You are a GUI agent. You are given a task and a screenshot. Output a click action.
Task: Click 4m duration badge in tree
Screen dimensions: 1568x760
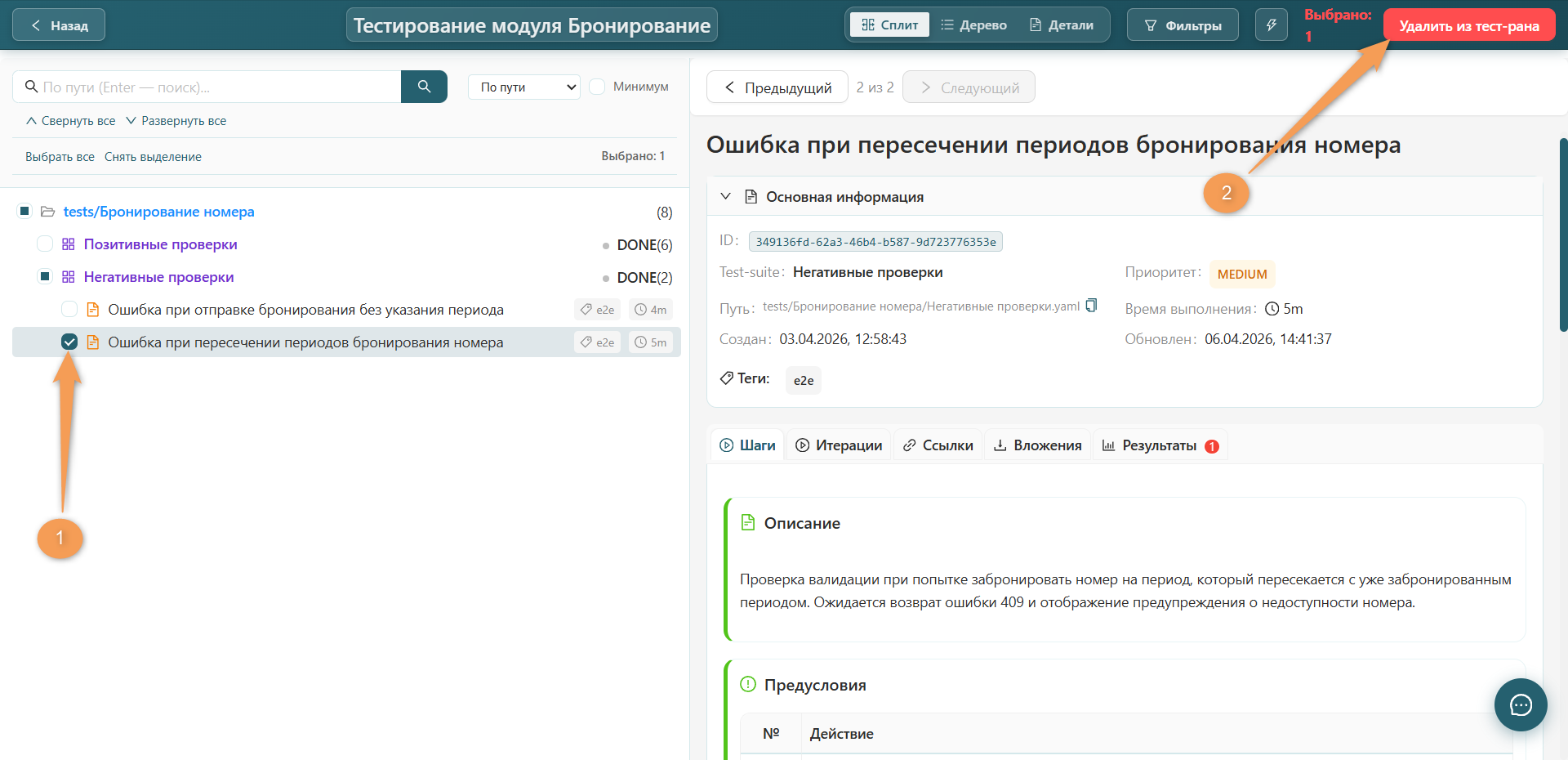point(651,310)
